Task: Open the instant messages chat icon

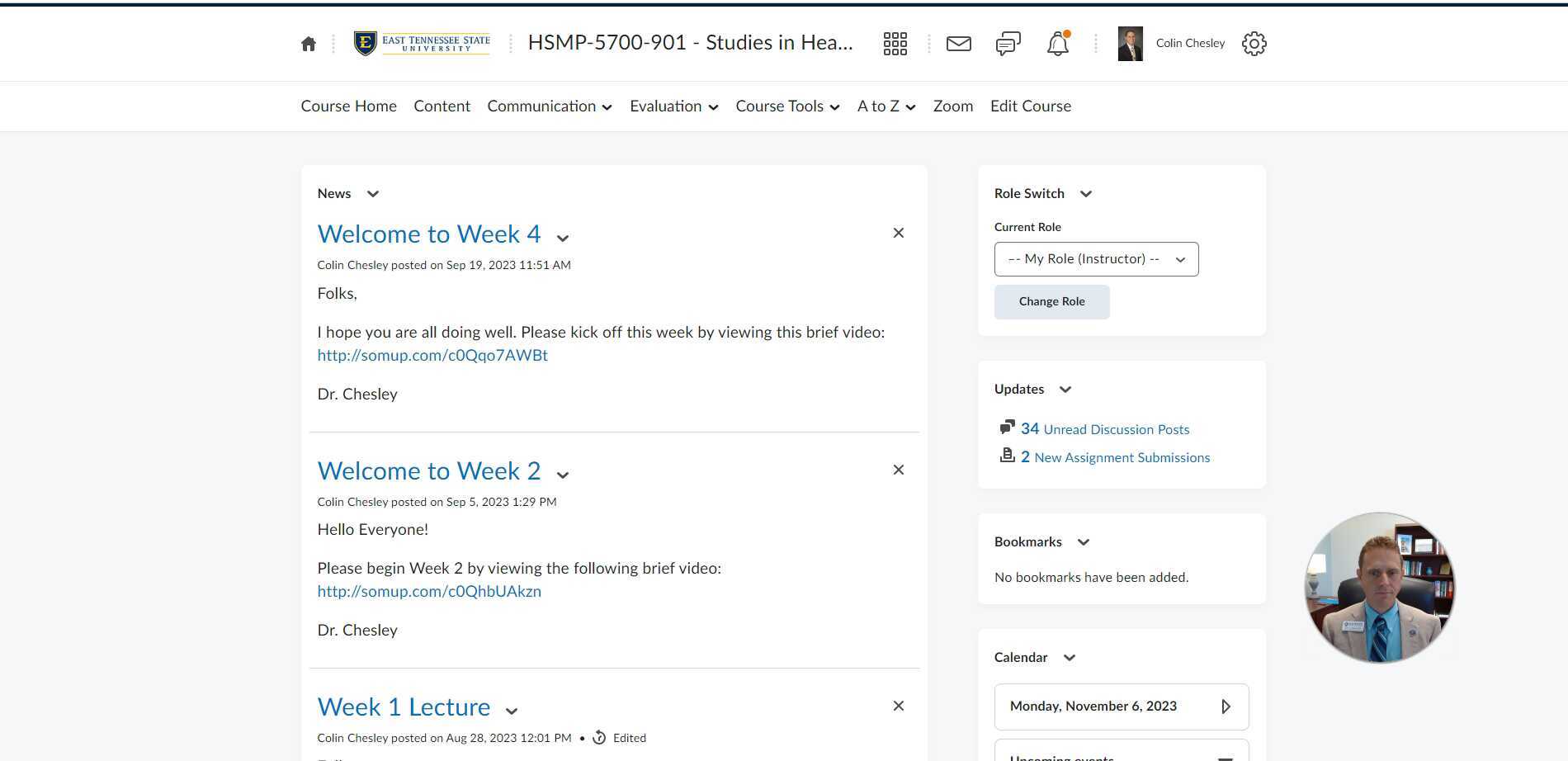Action: pos(1007,43)
